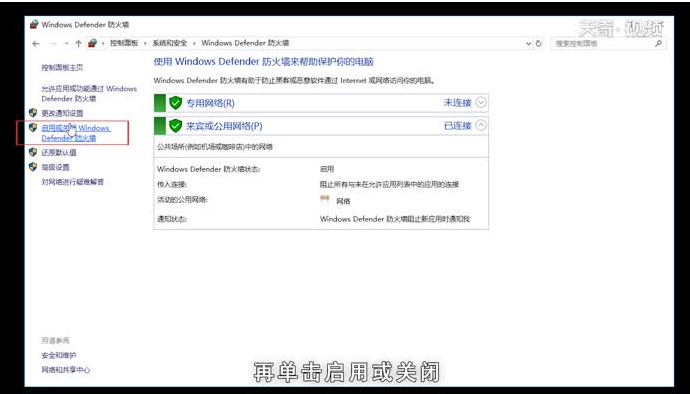Open 更改通知设置 link
Viewport: 690px width, 394px height.
pyautogui.click(x=62, y=113)
